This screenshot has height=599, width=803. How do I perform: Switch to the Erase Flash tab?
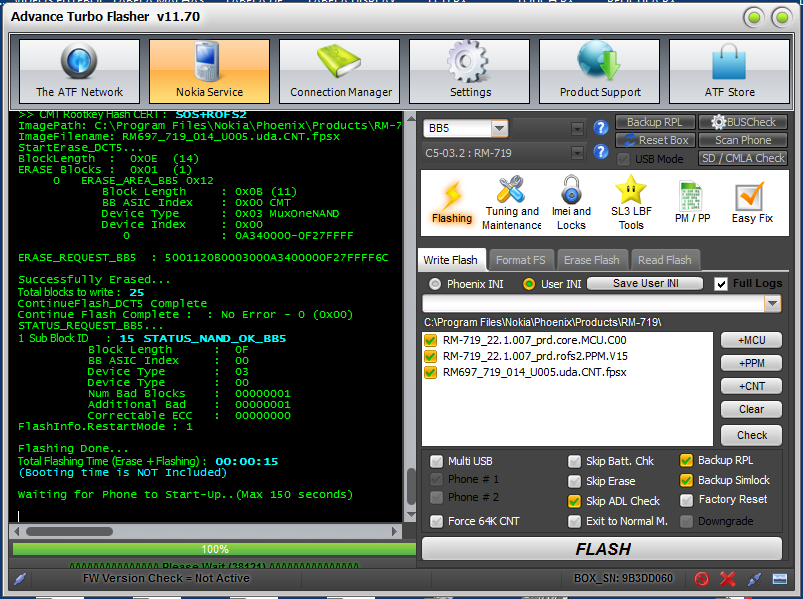(591, 260)
